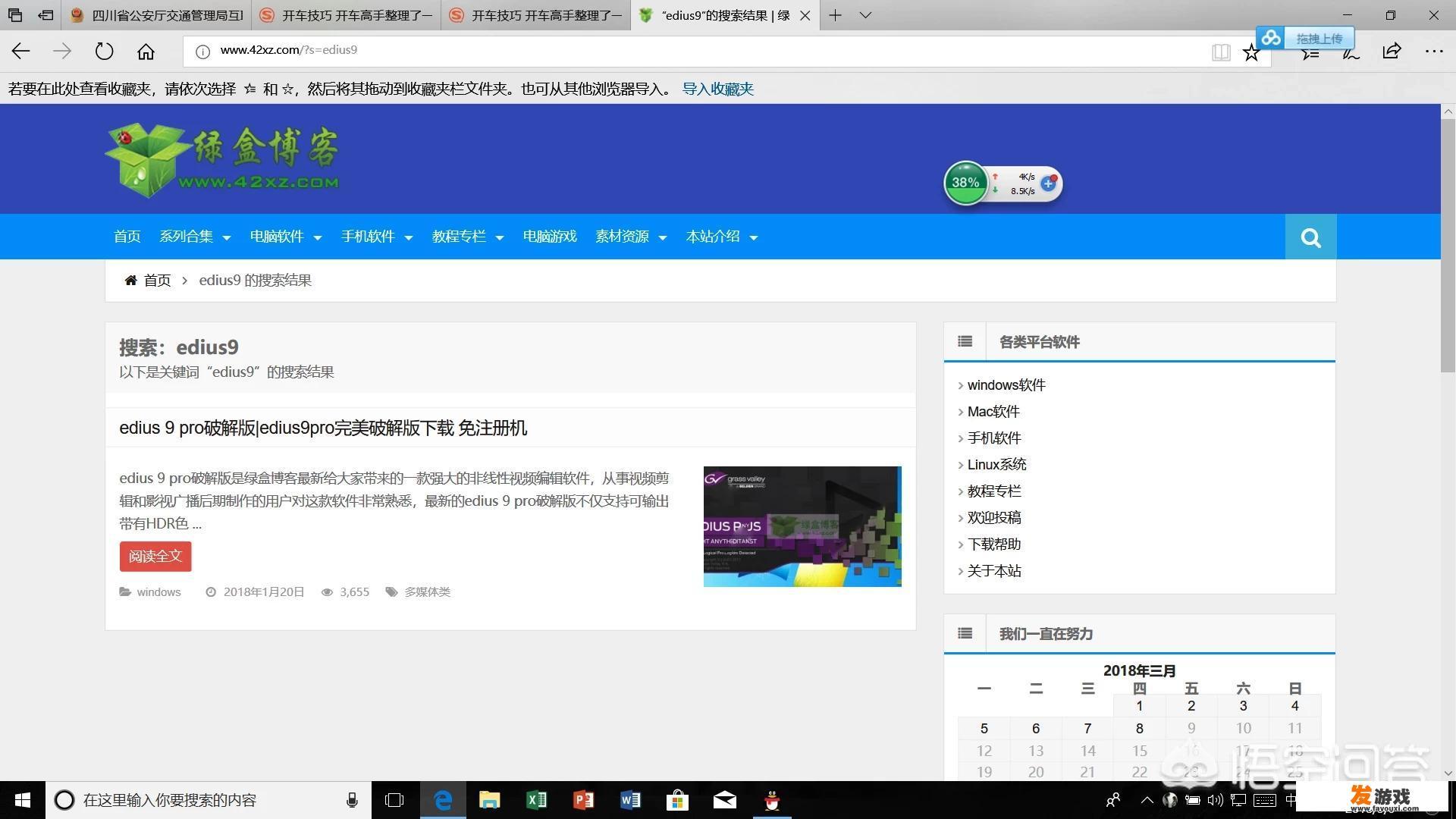1456x819 pixels.
Task: Click the Cortana search box
Action: click(209, 800)
